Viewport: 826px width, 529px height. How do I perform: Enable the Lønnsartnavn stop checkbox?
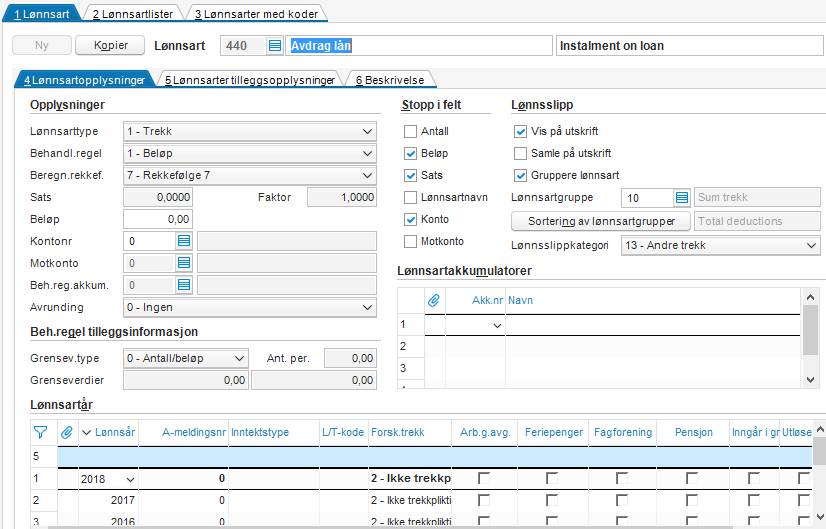click(x=410, y=198)
